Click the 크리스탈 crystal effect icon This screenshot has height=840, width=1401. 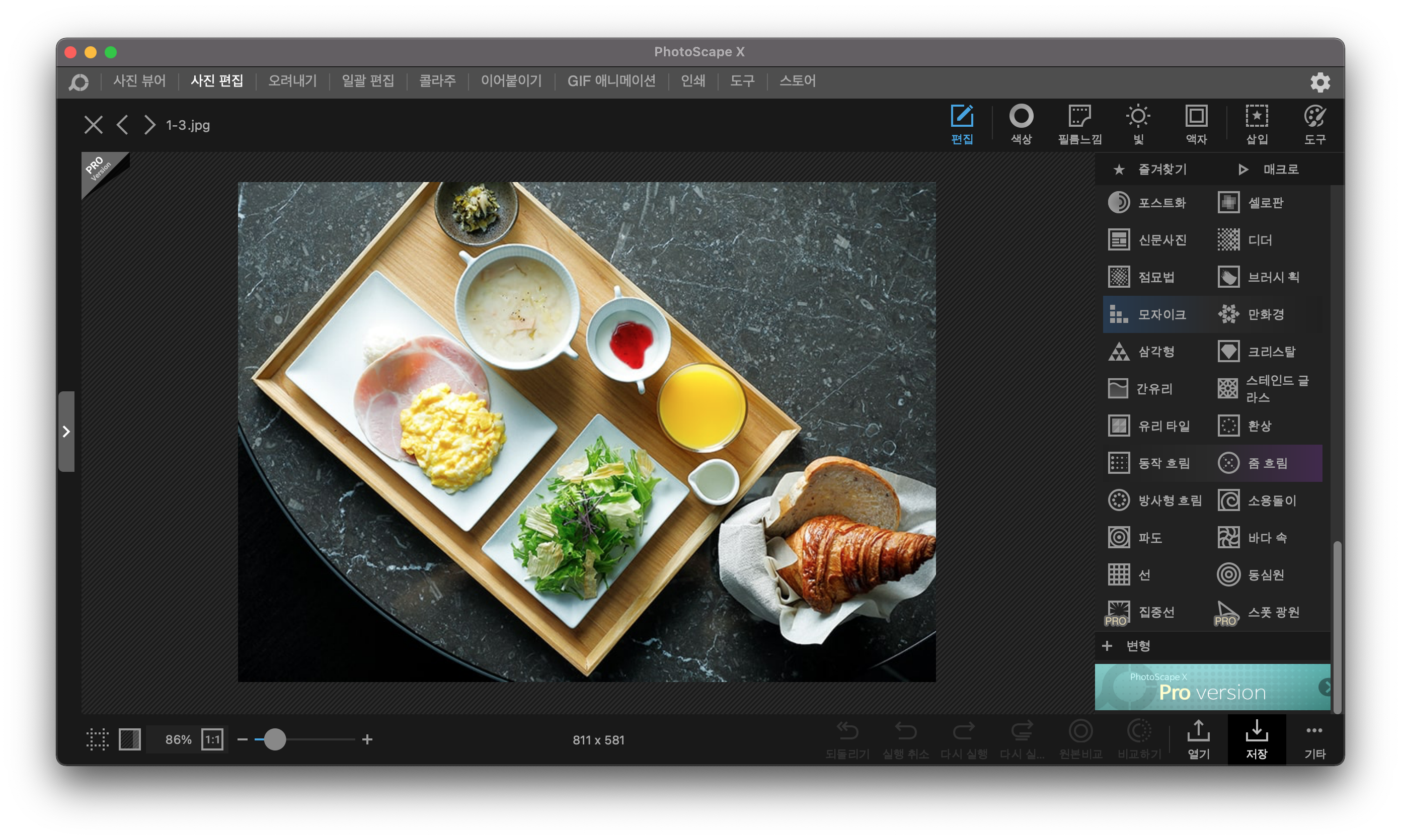(1228, 352)
